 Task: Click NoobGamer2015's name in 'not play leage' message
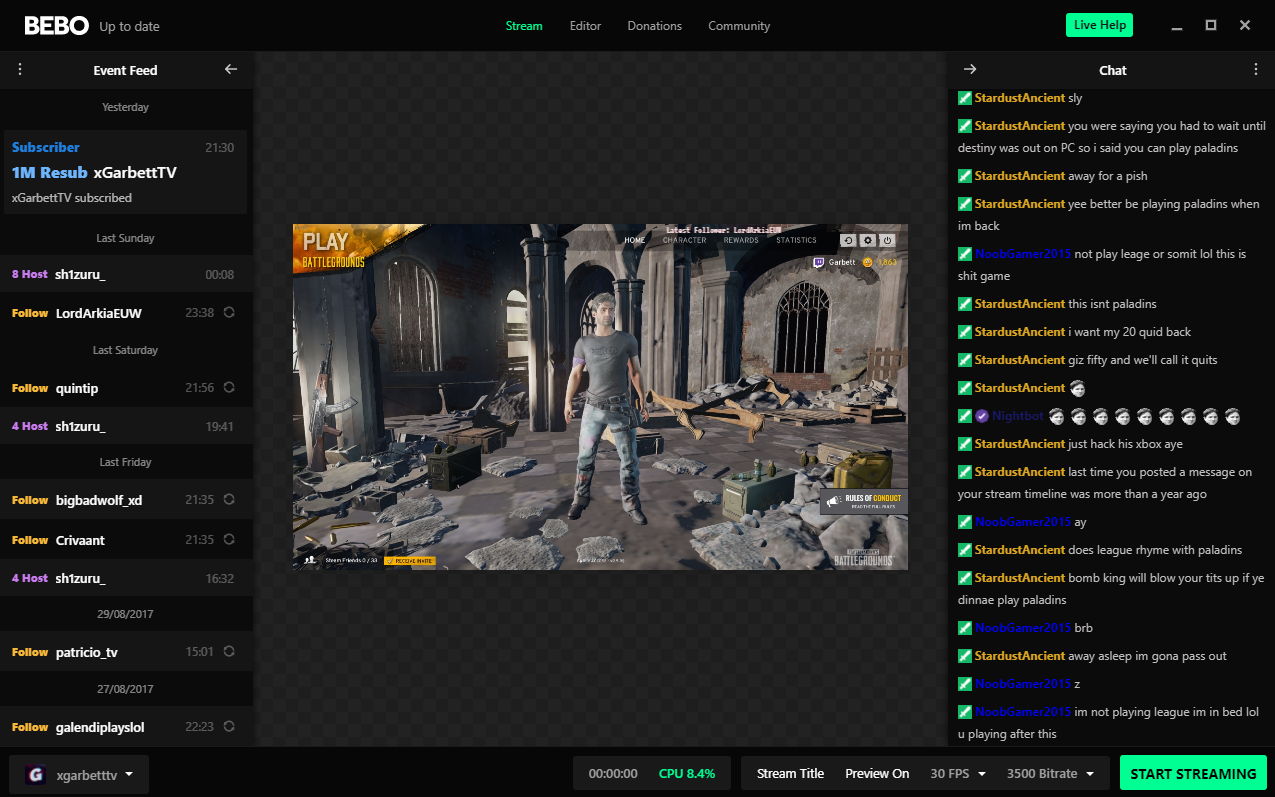1023,254
